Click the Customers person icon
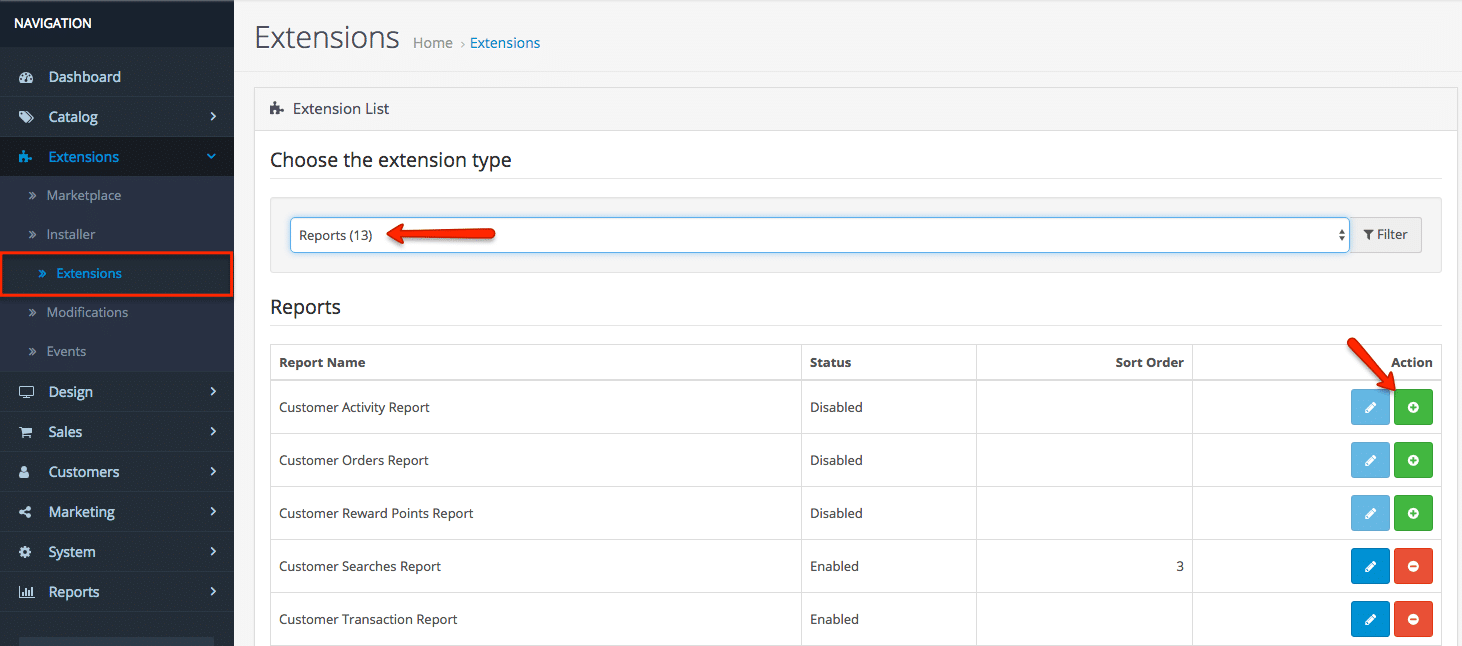This screenshot has width=1462, height=646. click(x=26, y=472)
